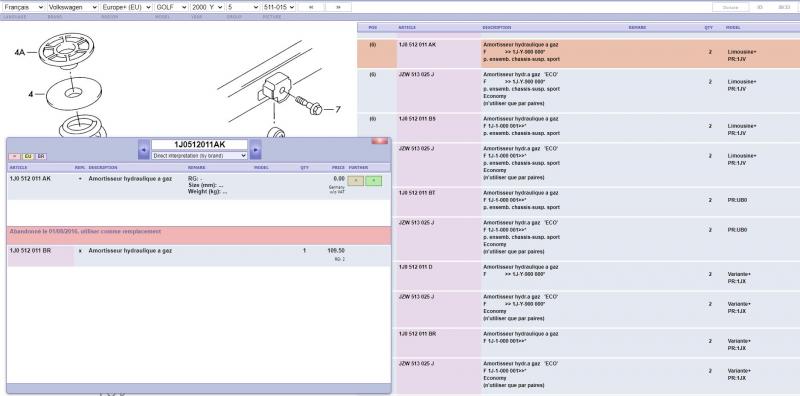Expand the Europe+ (EU) region dropdown
The height and width of the screenshot is (396, 800).
(126, 7)
